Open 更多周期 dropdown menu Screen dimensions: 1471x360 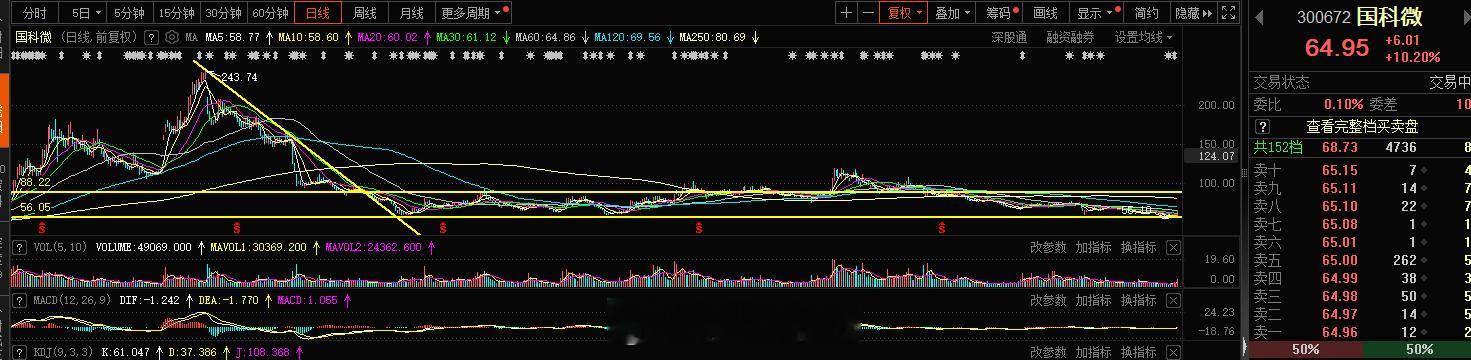(x=473, y=13)
